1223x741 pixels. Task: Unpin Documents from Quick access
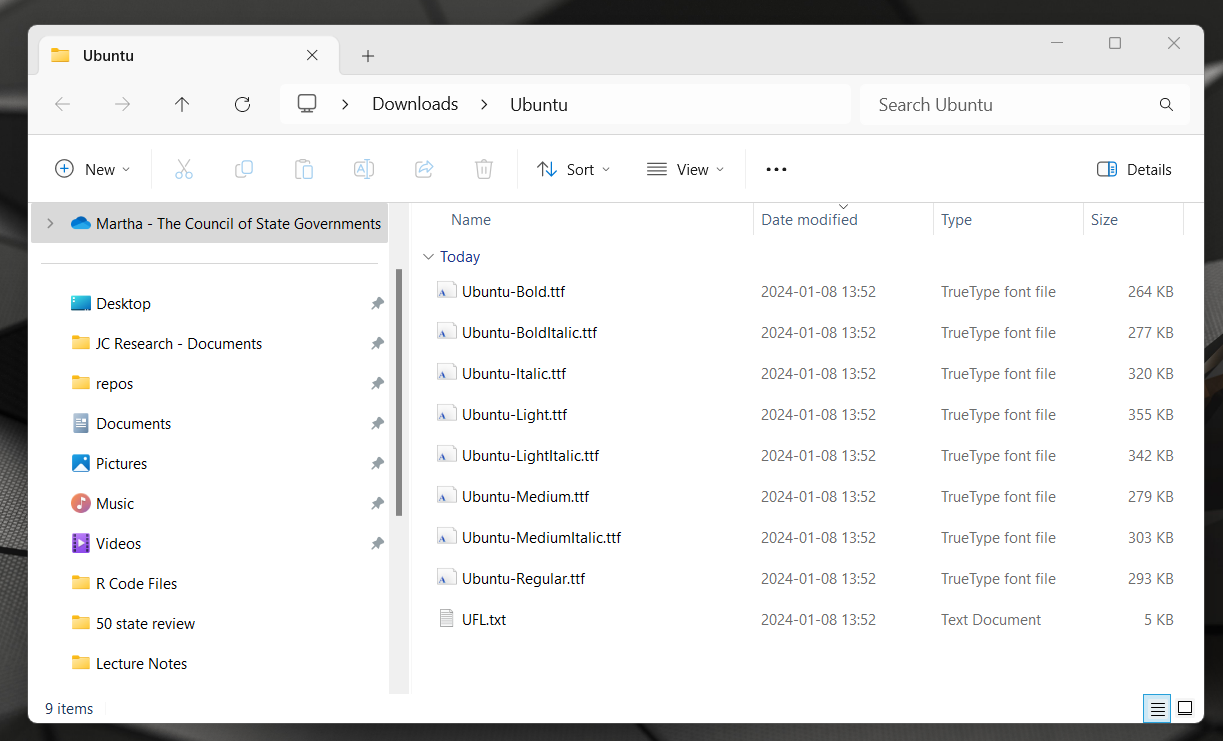377,423
